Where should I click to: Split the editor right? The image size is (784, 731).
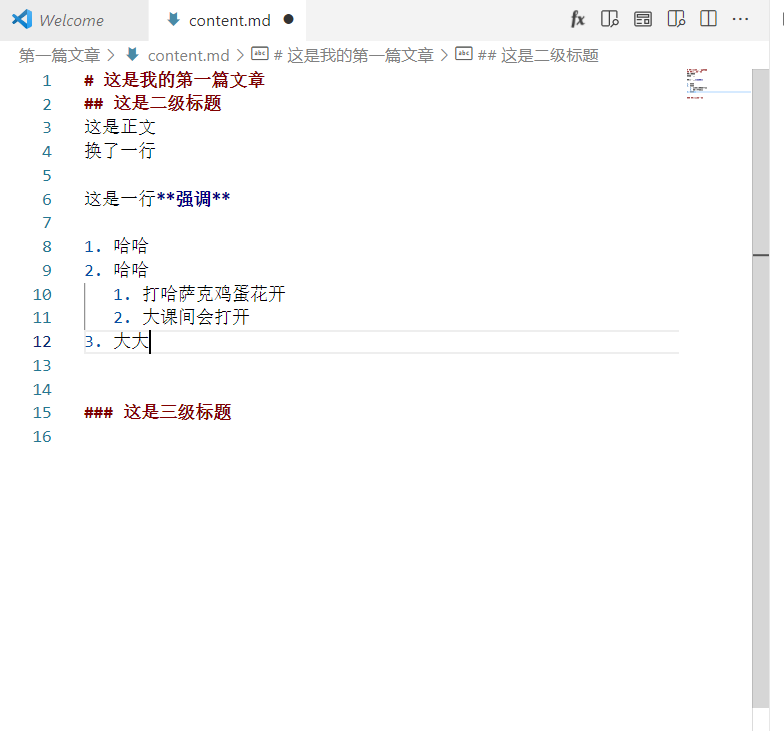tap(708, 19)
